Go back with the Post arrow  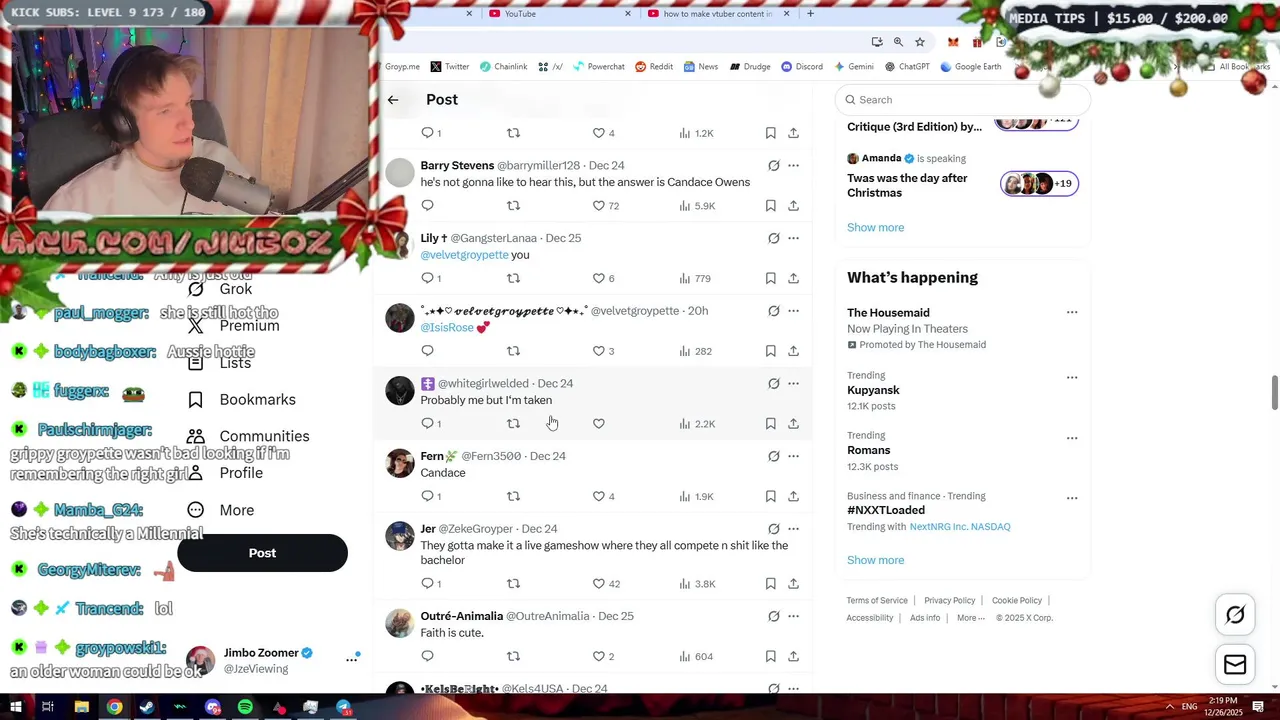(393, 100)
